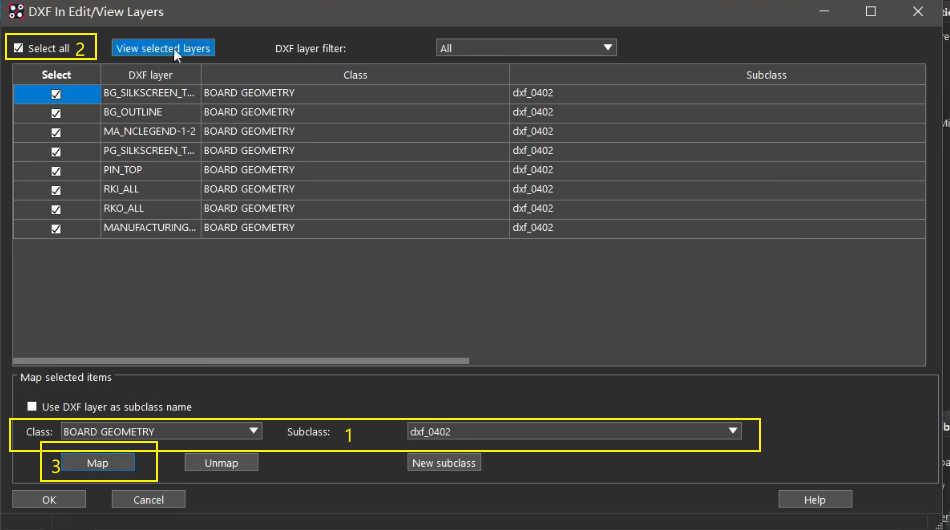This screenshot has width=950, height=530.
Task: Expand the Class BOARD GEOMETRY dropdown
Action: (x=160, y=432)
